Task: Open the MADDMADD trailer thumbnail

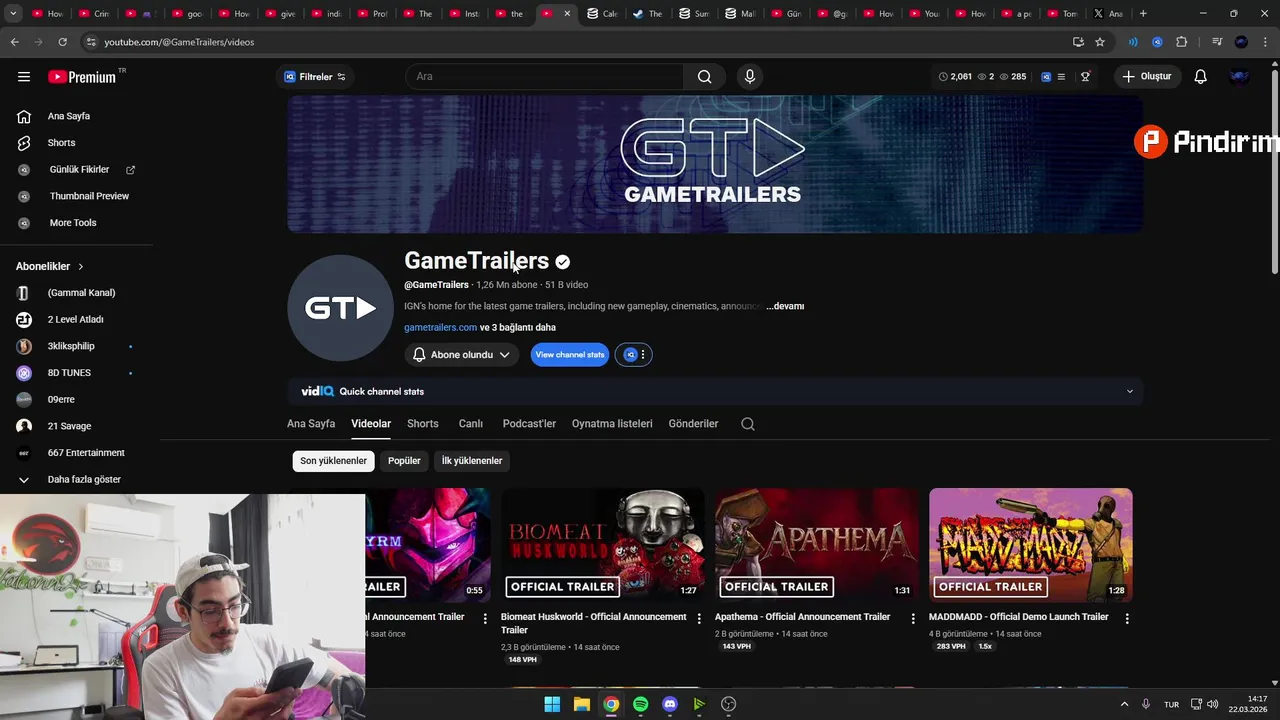Action: pyautogui.click(x=1031, y=545)
